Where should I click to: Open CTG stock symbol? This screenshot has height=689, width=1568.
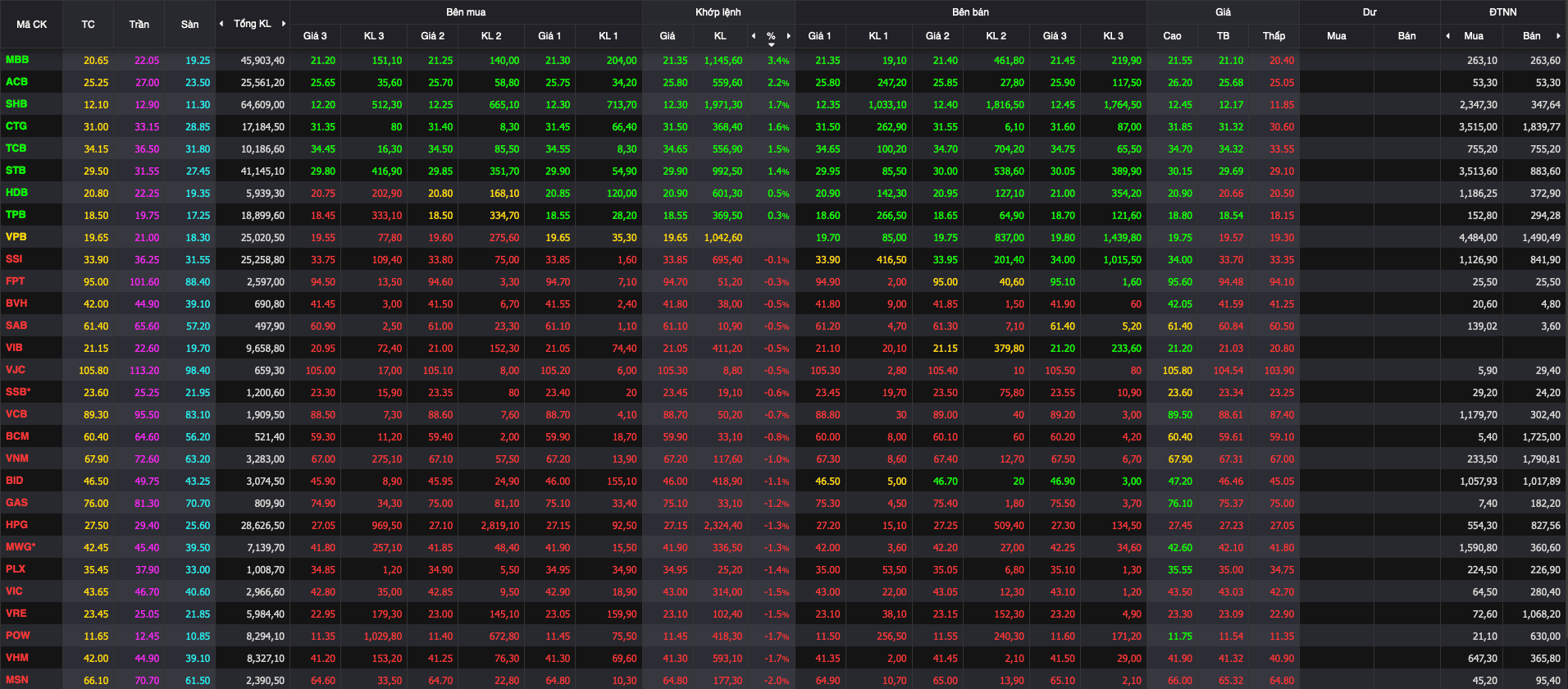point(16,126)
